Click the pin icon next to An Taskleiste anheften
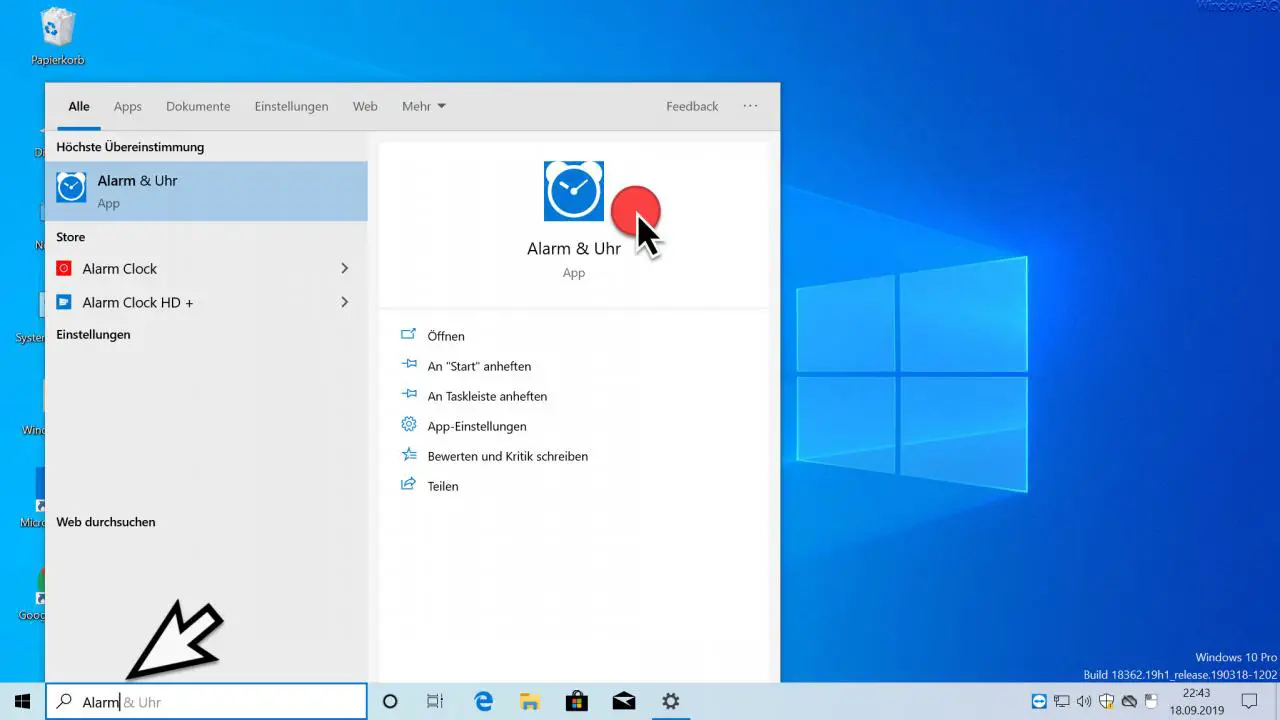Viewport: 1280px width, 720px height. 408,396
